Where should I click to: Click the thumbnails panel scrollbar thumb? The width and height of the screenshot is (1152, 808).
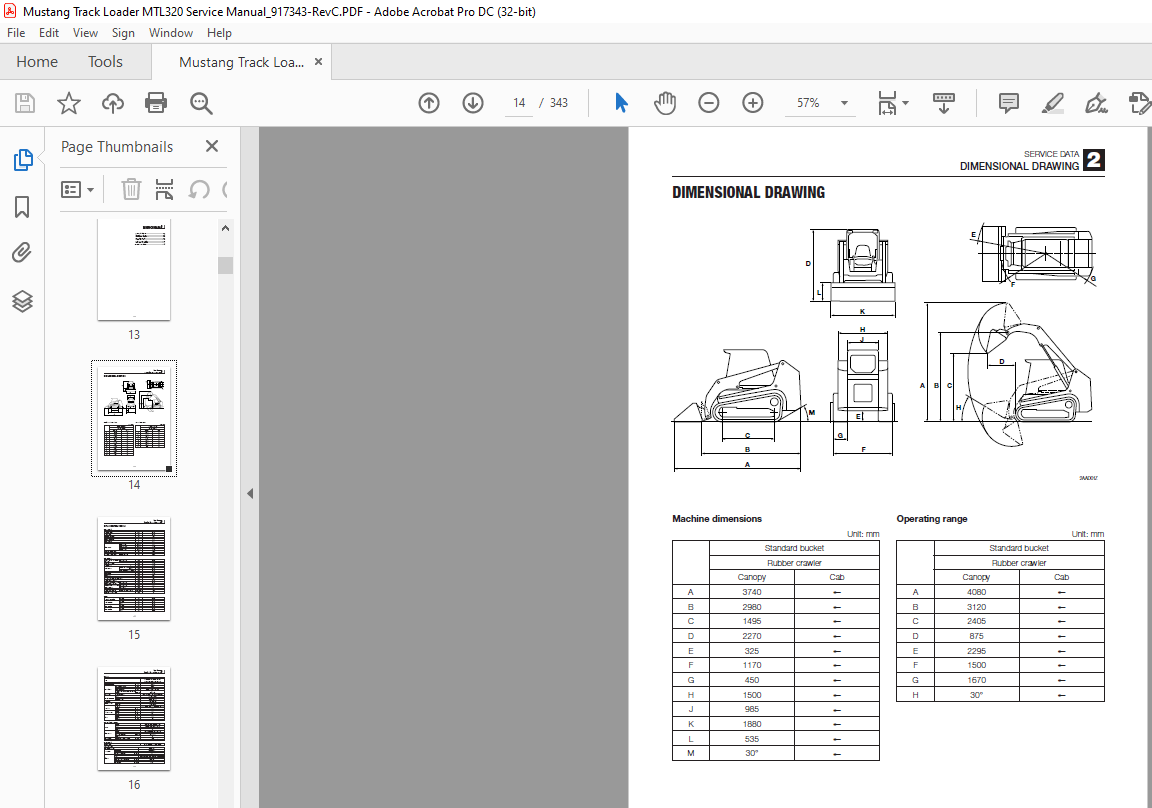[226, 265]
